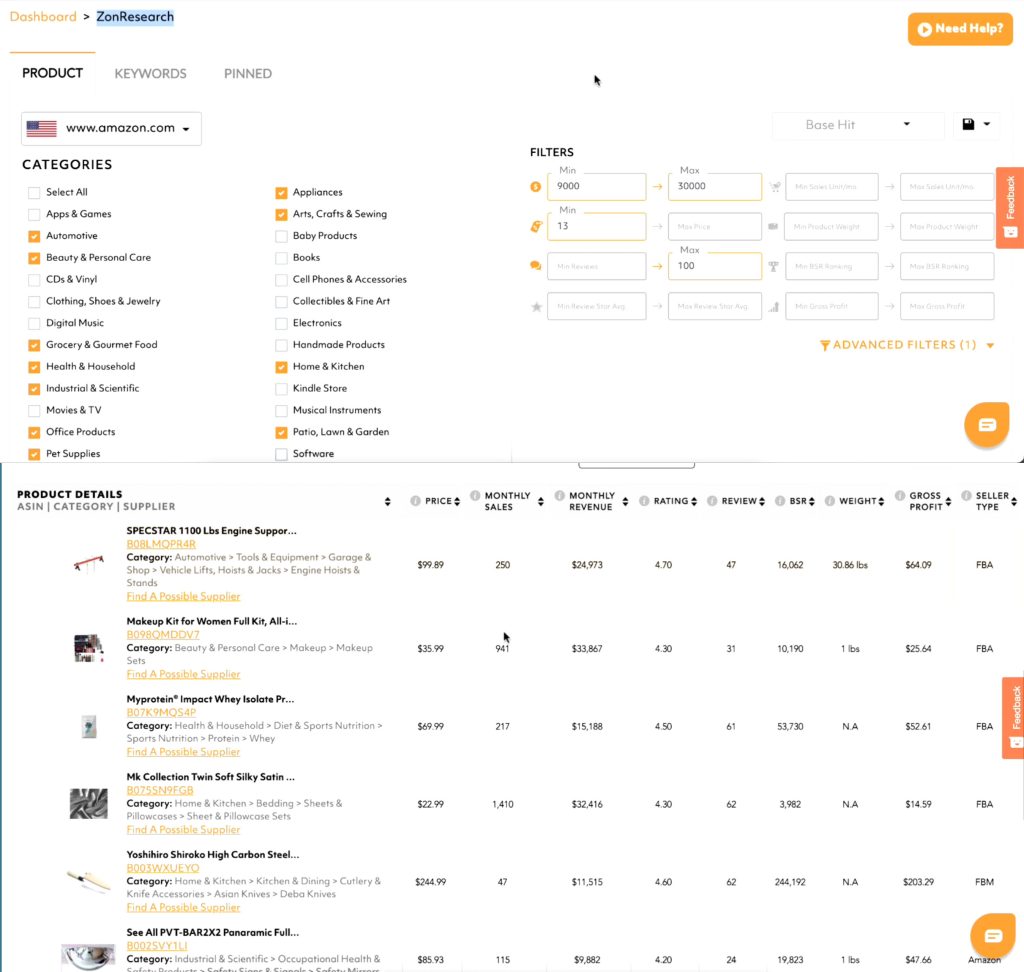The width and height of the screenshot is (1024, 972).
Task: Focus the Min price field showing 13
Action: [x=597, y=227]
